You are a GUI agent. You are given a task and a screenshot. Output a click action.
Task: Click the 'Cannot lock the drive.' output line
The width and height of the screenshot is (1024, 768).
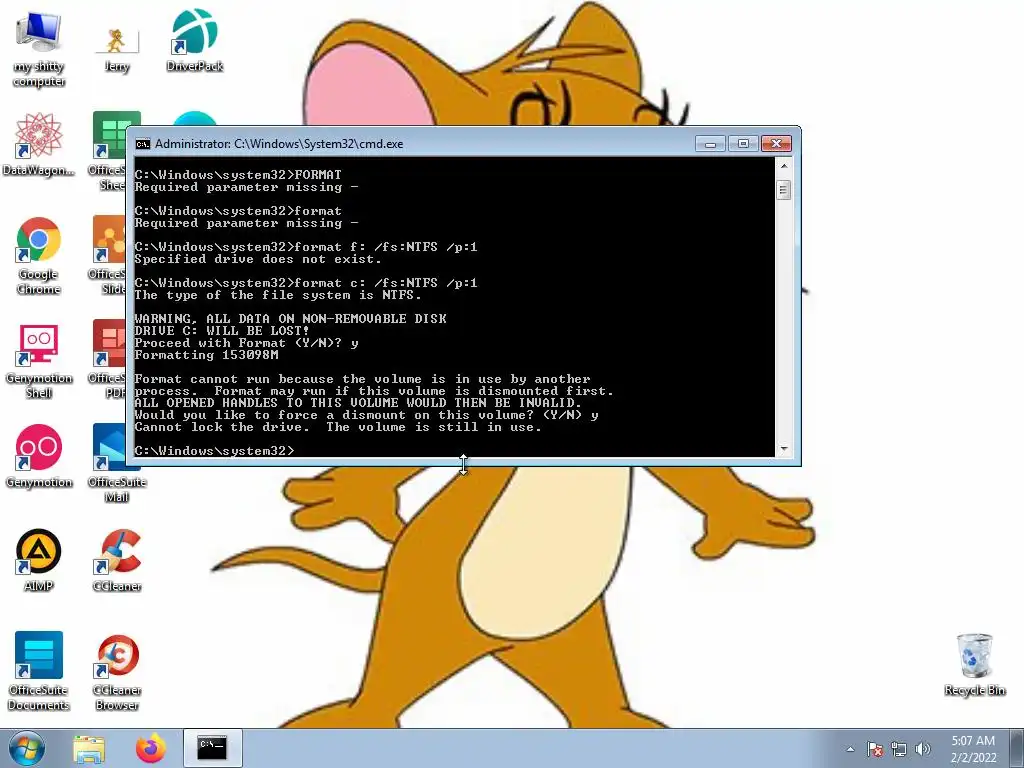point(338,427)
